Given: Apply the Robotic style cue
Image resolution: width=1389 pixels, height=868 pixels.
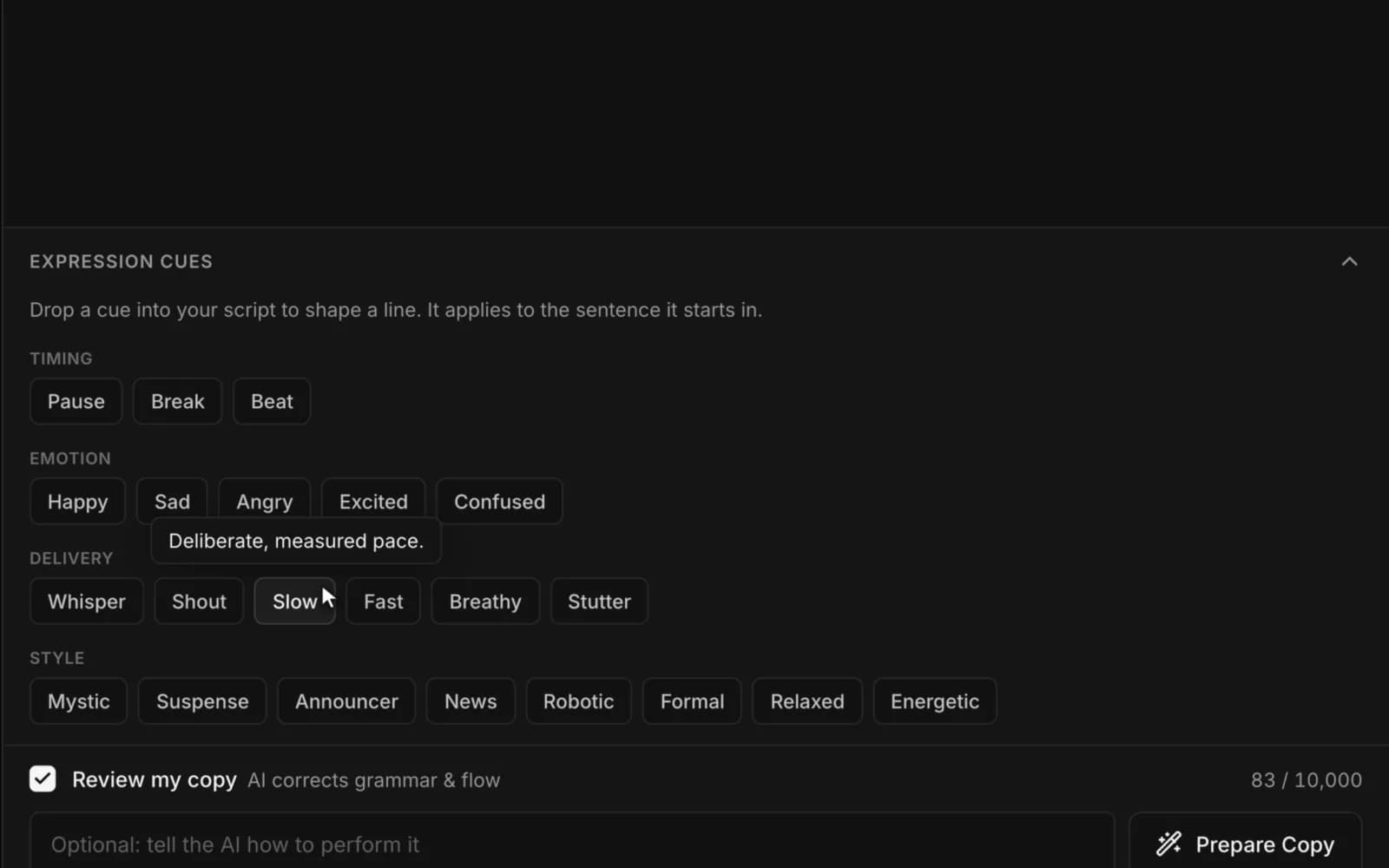Looking at the screenshot, I should [578, 701].
